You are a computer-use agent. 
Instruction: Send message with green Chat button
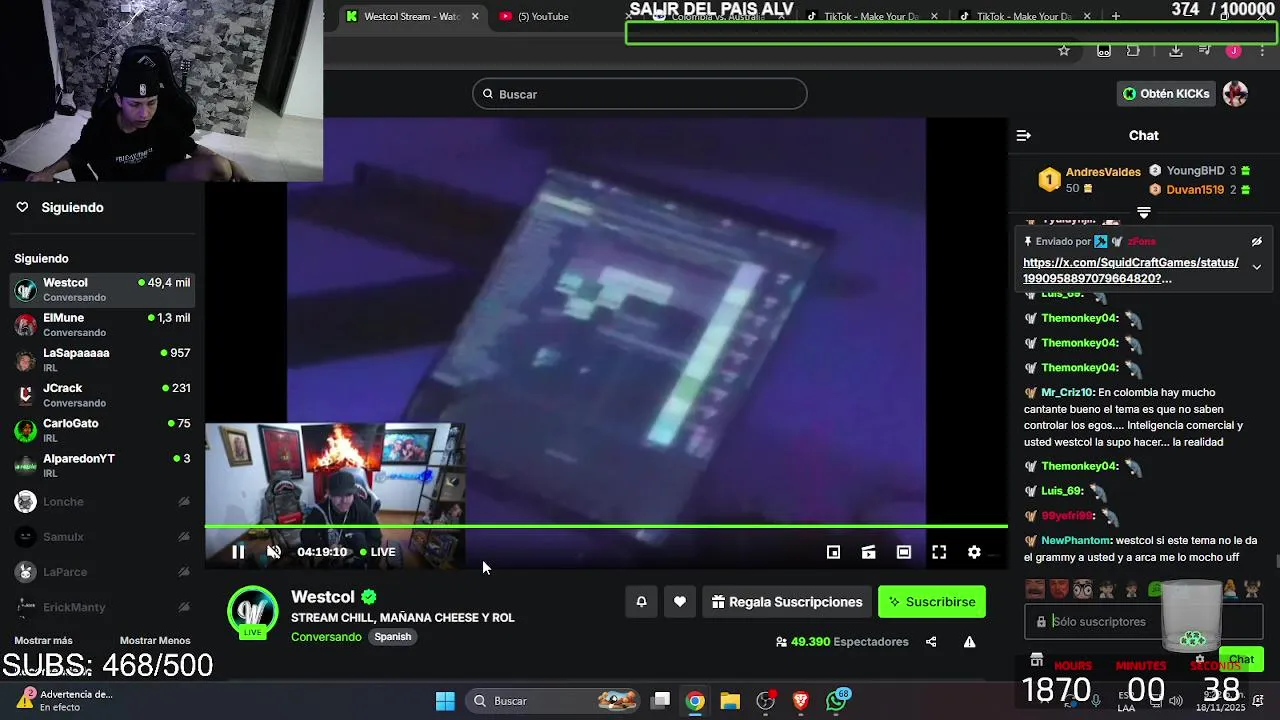[1241, 659]
